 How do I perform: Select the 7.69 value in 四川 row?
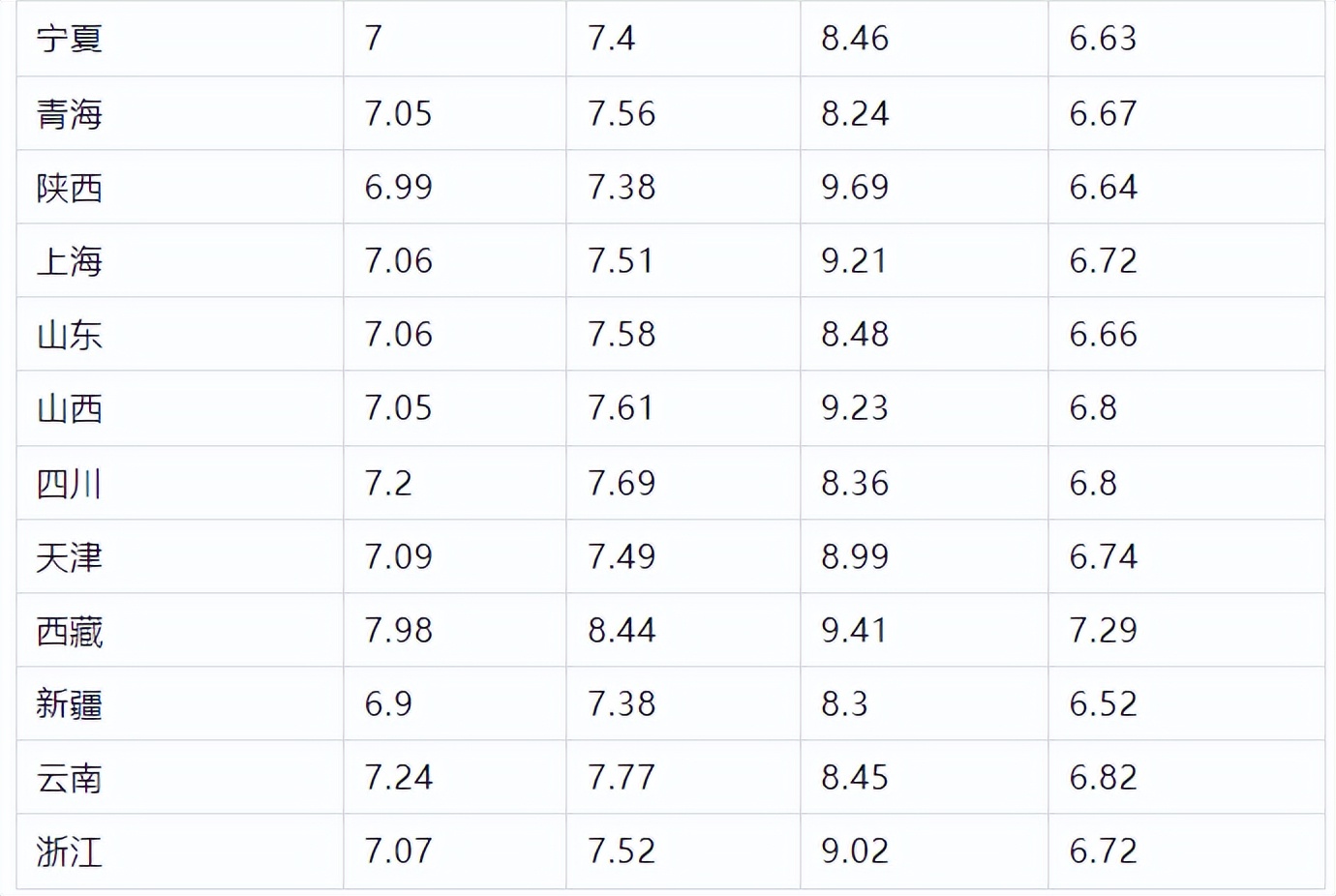point(622,483)
